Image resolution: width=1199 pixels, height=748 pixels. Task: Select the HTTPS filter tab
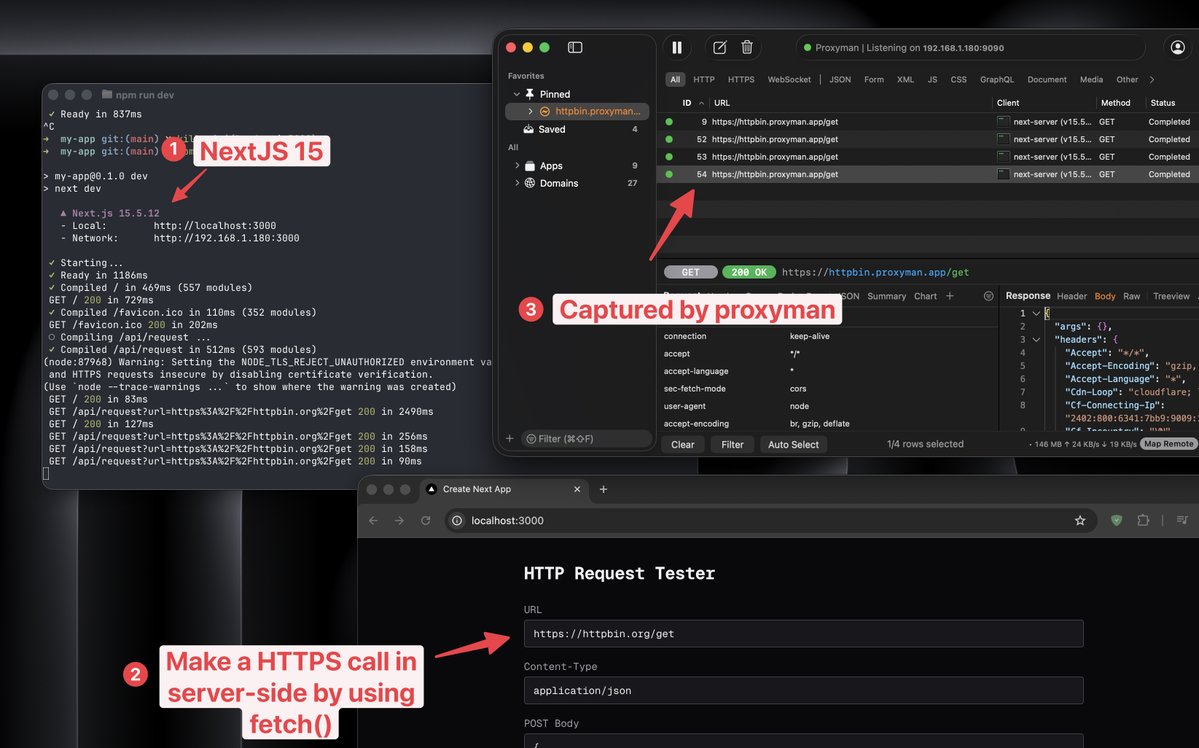pos(741,80)
